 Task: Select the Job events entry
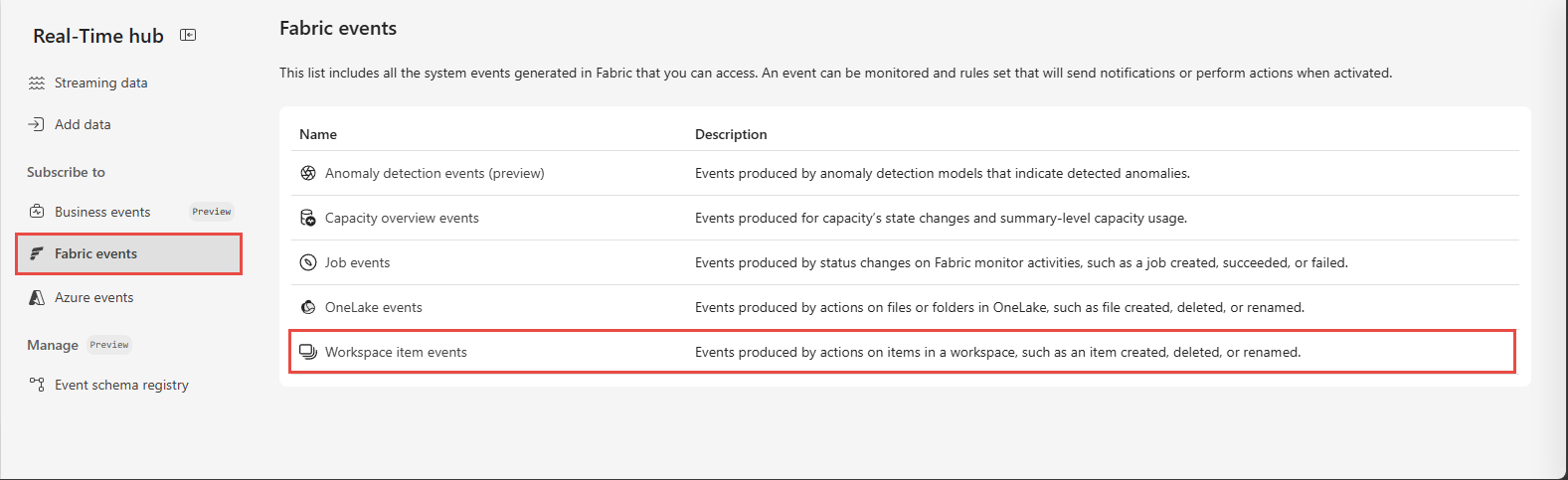click(357, 262)
